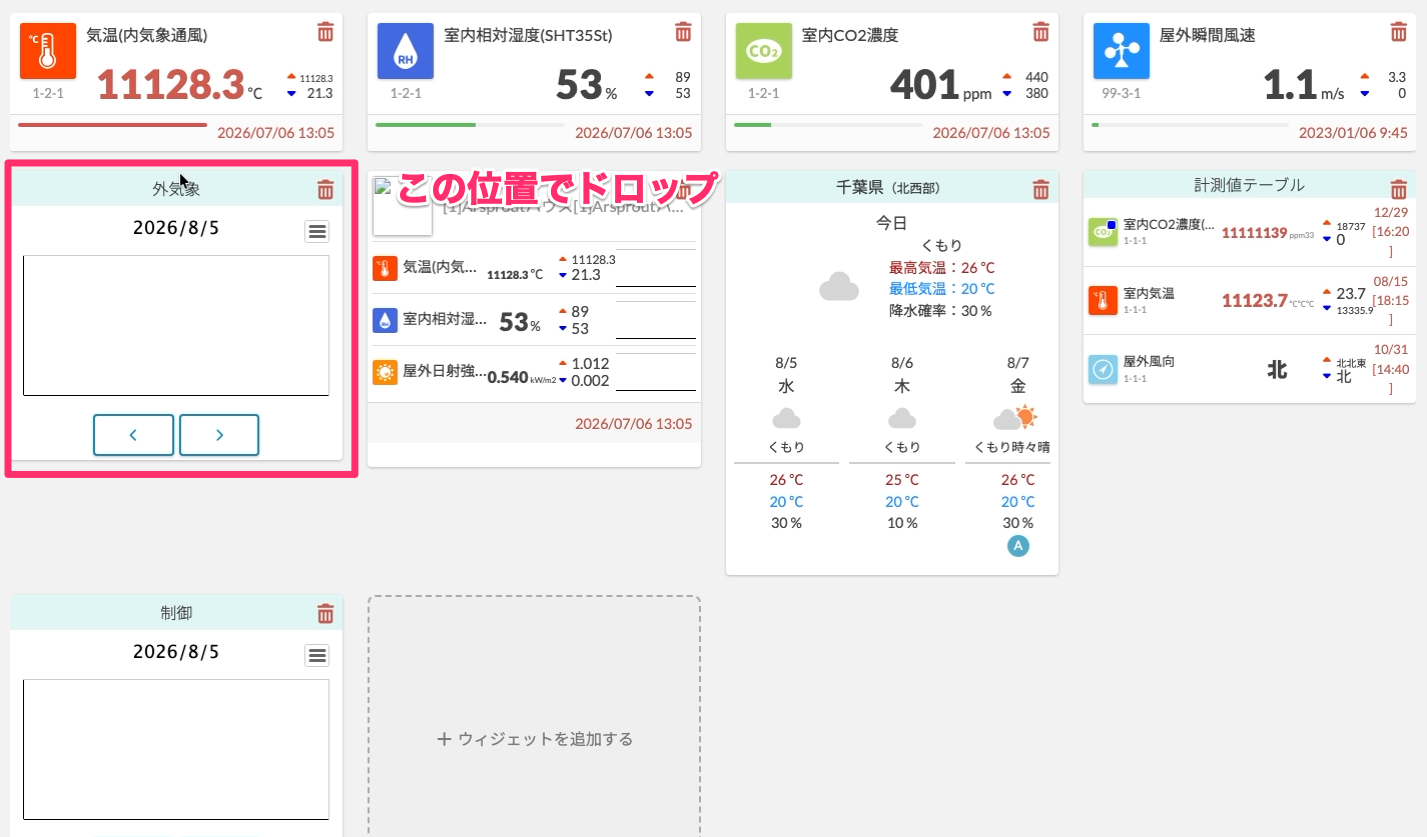Click the bold 北 wind direction value
The height and width of the screenshot is (837, 1427).
(x=1277, y=370)
